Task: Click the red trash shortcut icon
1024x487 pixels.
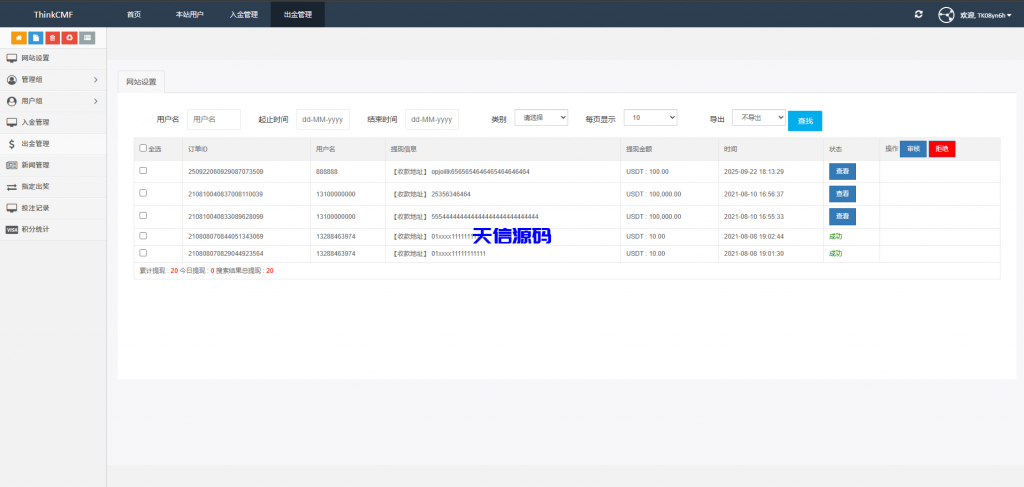Action: (x=53, y=38)
